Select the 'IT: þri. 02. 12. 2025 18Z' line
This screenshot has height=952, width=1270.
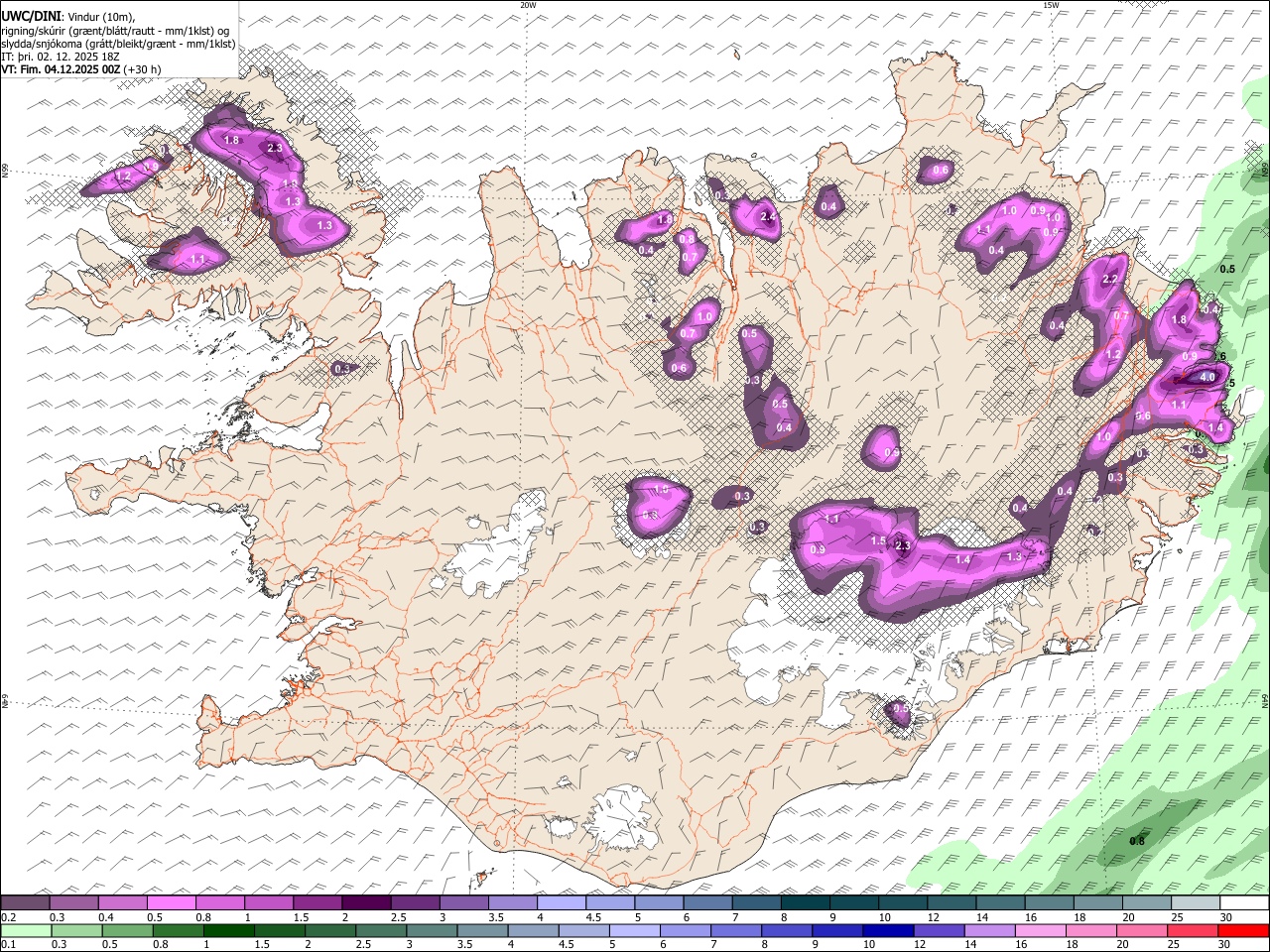click(62, 57)
